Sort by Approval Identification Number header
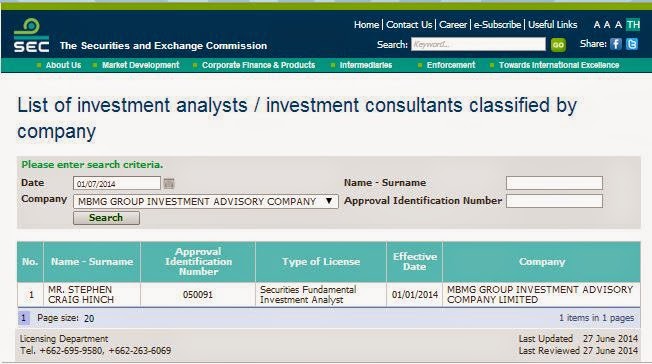The image size is (652, 364). coord(198,262)
